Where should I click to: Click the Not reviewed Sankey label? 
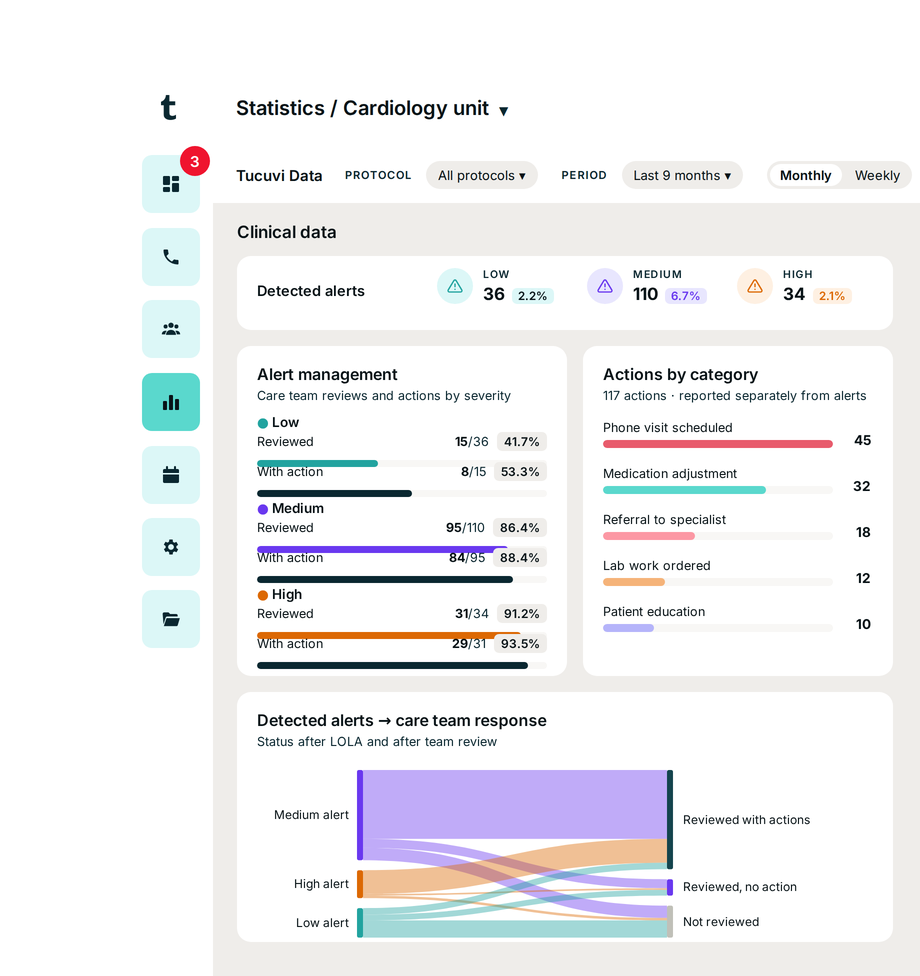coord(721,922)
